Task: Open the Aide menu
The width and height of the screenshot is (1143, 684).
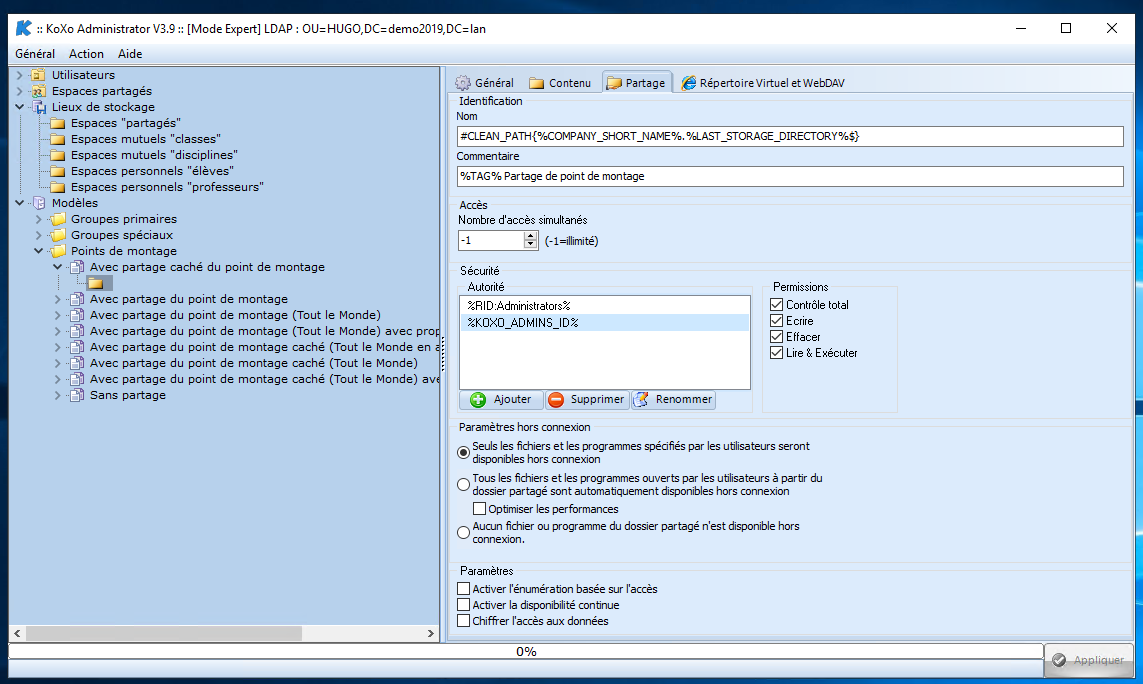Action: point(130,54)
